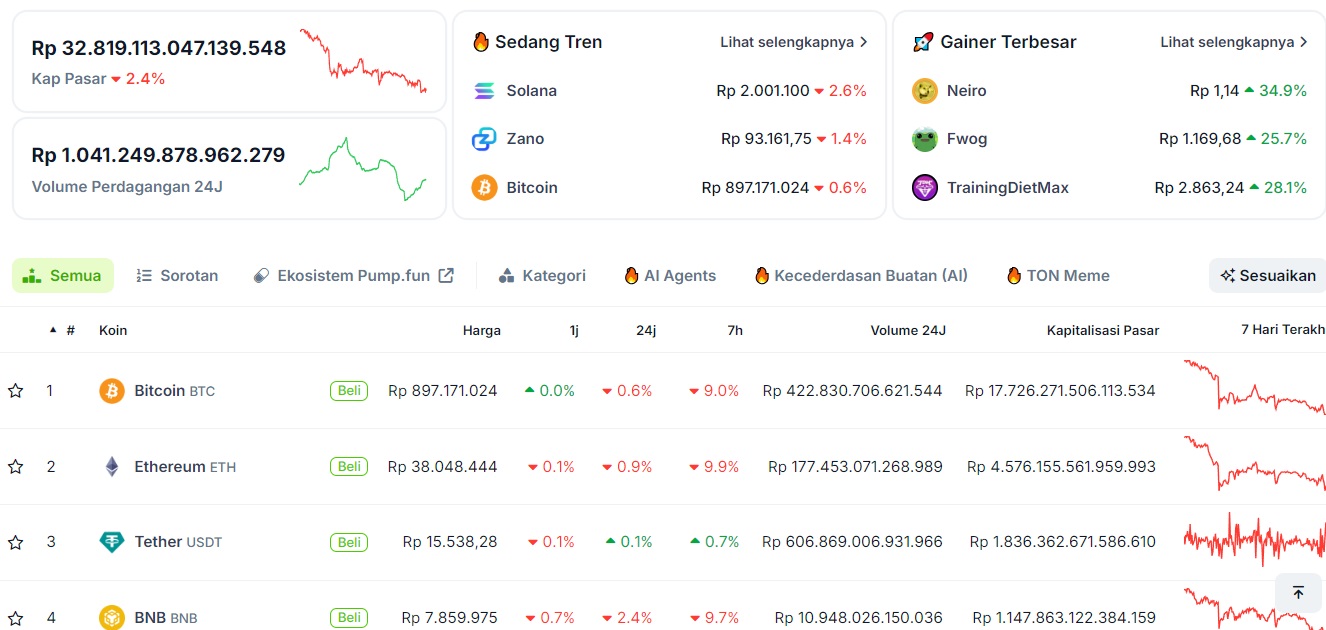Click the Tether logo in the table
Image resolution: width=1326 pixels, height=630 pixels.
click(x=112, y=542)
